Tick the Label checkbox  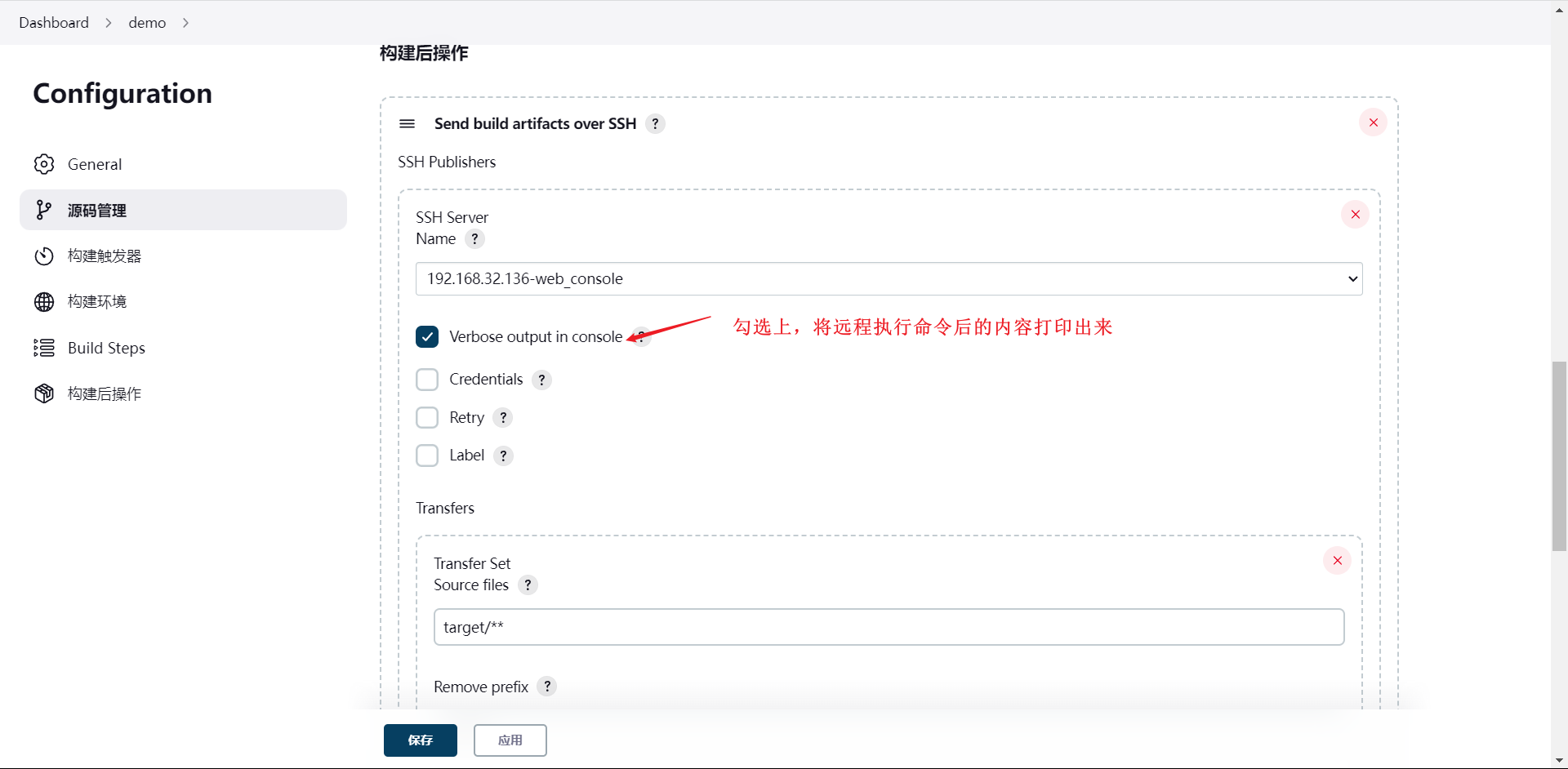pos(427,456)
